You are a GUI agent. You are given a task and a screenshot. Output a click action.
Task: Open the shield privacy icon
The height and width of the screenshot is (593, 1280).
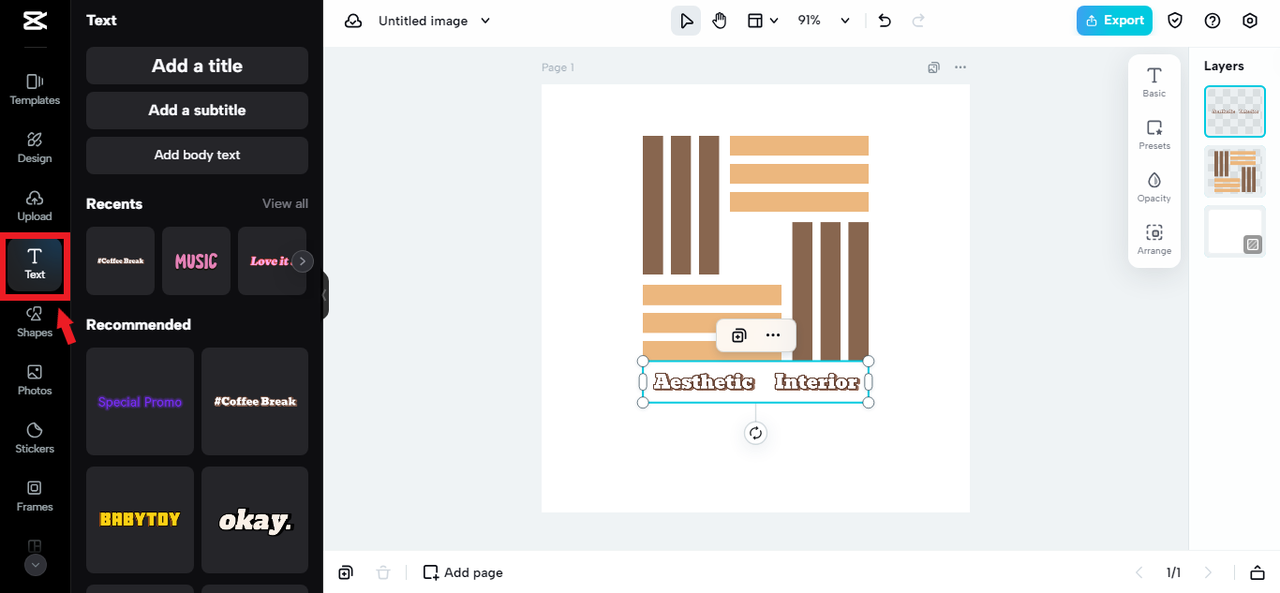1176,21
